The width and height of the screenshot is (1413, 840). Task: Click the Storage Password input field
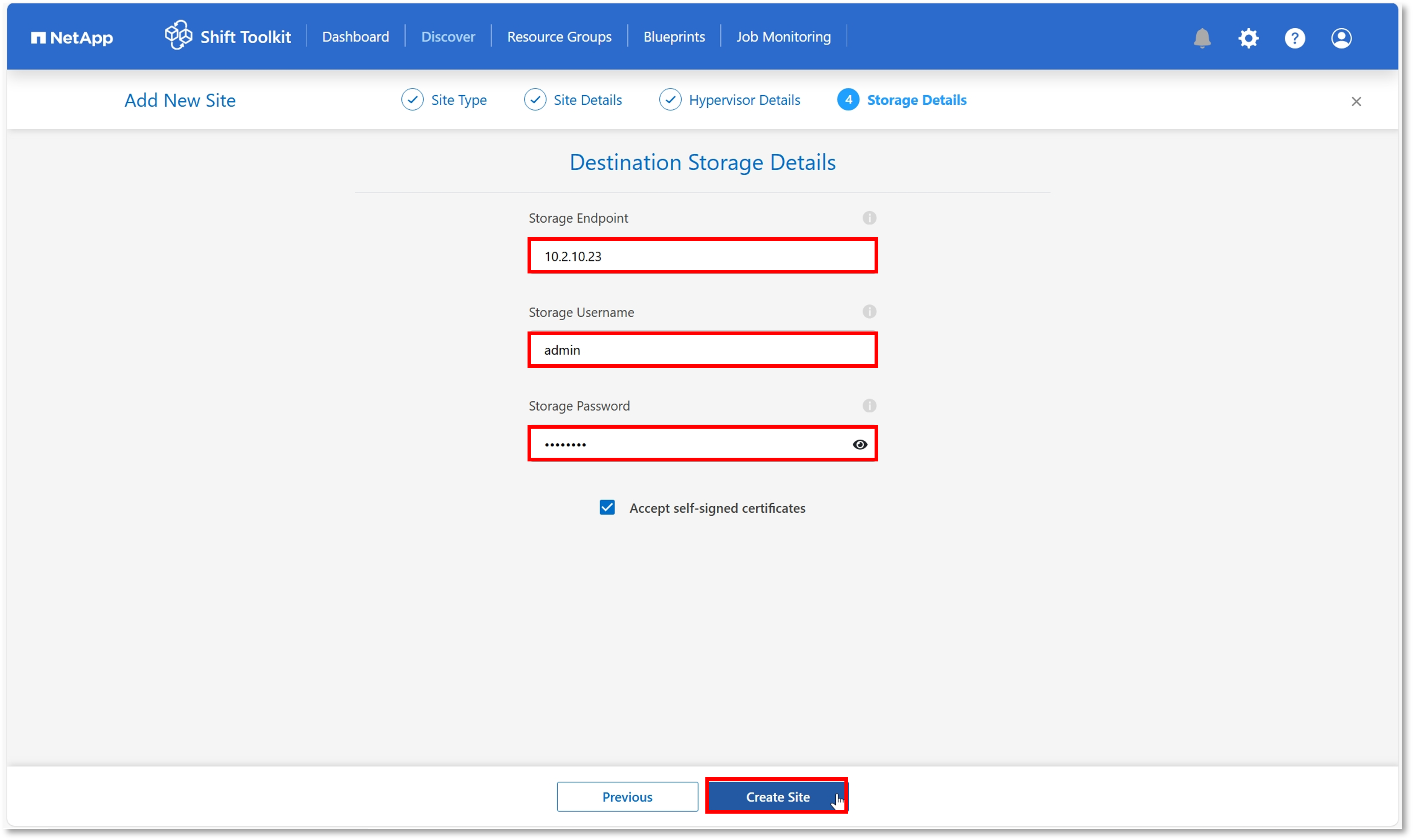[x=702, y=444]
